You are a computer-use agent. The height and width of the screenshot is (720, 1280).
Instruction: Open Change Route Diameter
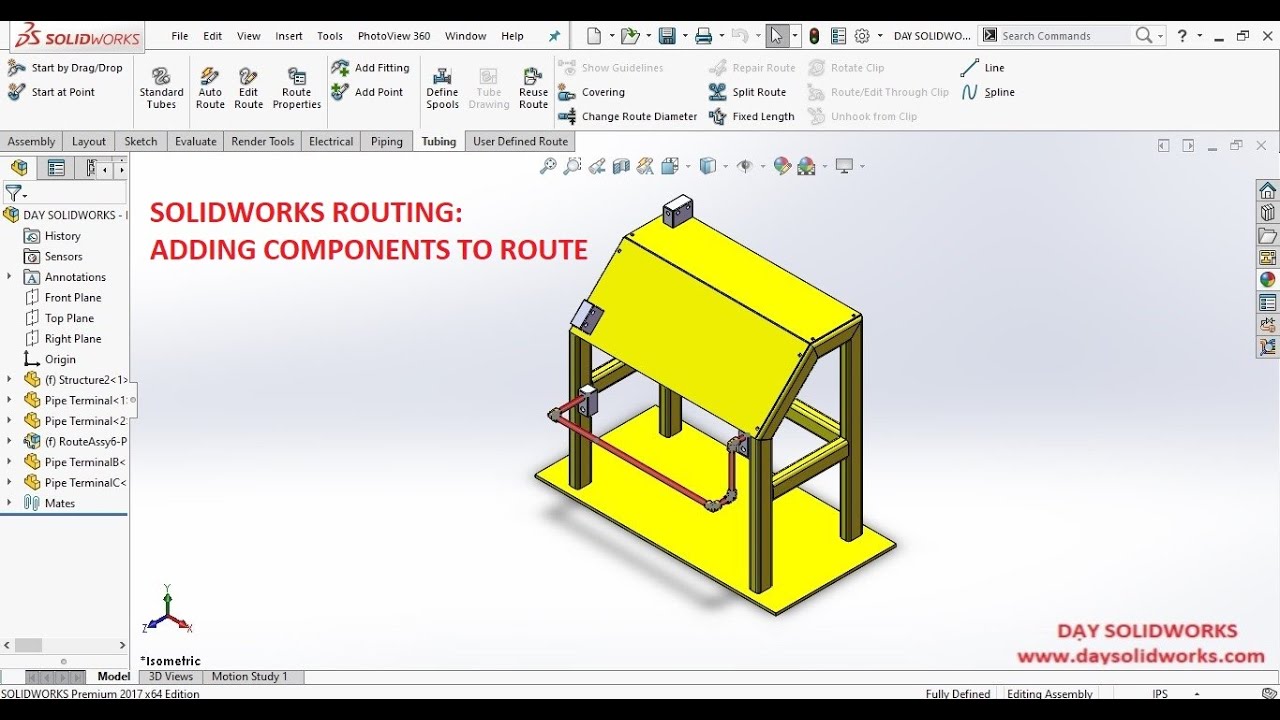point(628,116)
